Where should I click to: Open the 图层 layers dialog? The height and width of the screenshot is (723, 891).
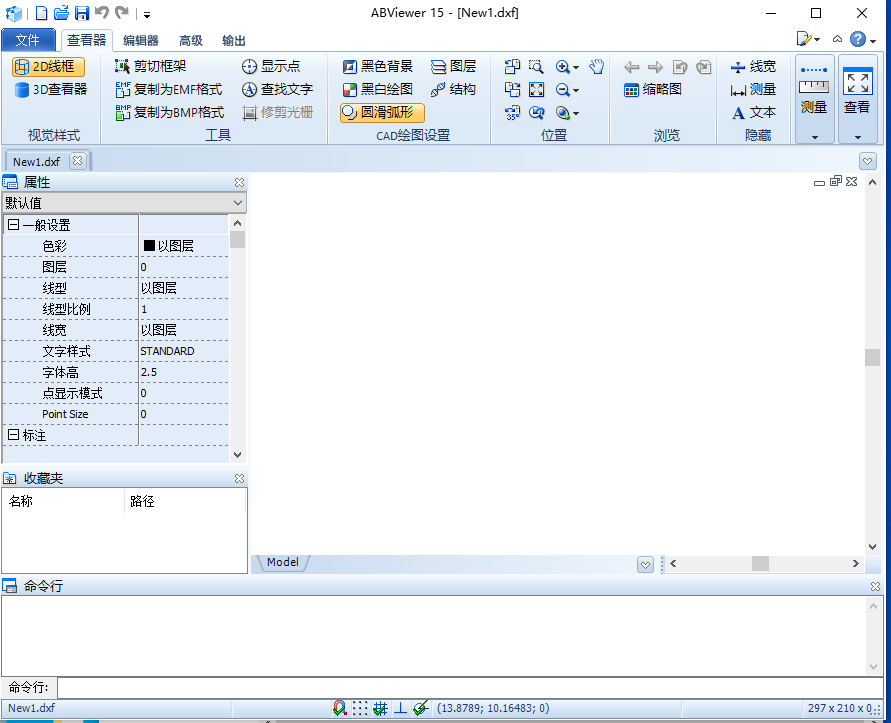click(453, 66)
